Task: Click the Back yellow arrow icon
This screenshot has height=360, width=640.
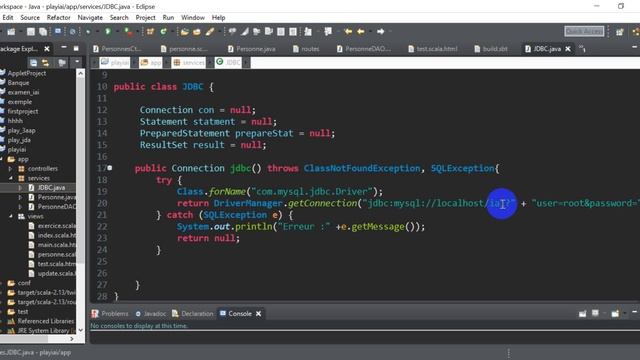Action: pos(360,31)
